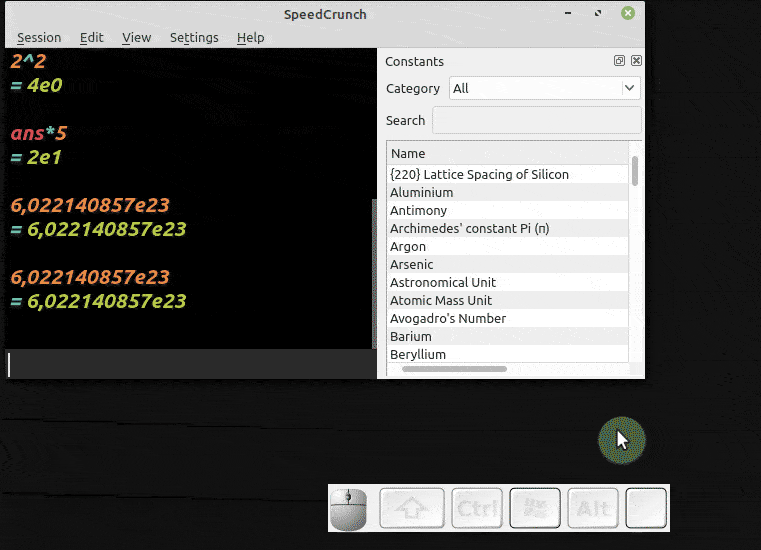This screenshot has height=550, width=761.
Task: Click the Alt key indicator in the overlay
Action: [x=593, y=508]
